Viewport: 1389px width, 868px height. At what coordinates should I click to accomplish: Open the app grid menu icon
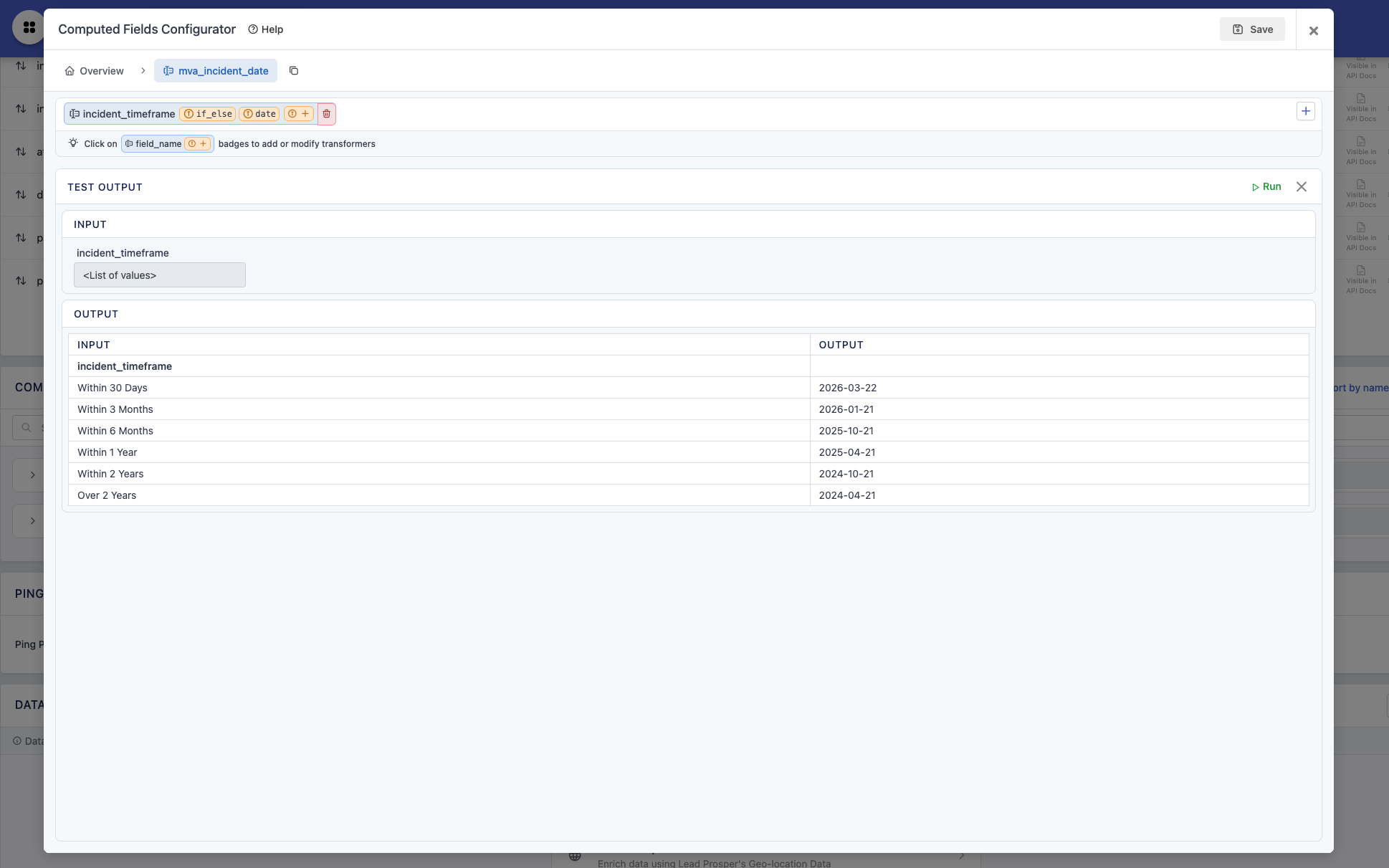29,28
